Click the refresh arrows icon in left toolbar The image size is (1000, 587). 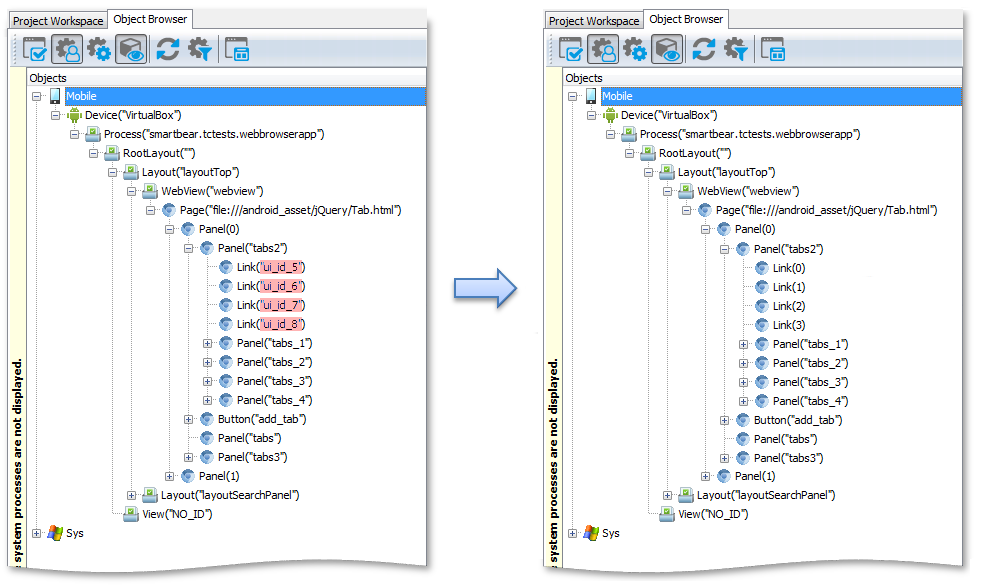(168, 48)
